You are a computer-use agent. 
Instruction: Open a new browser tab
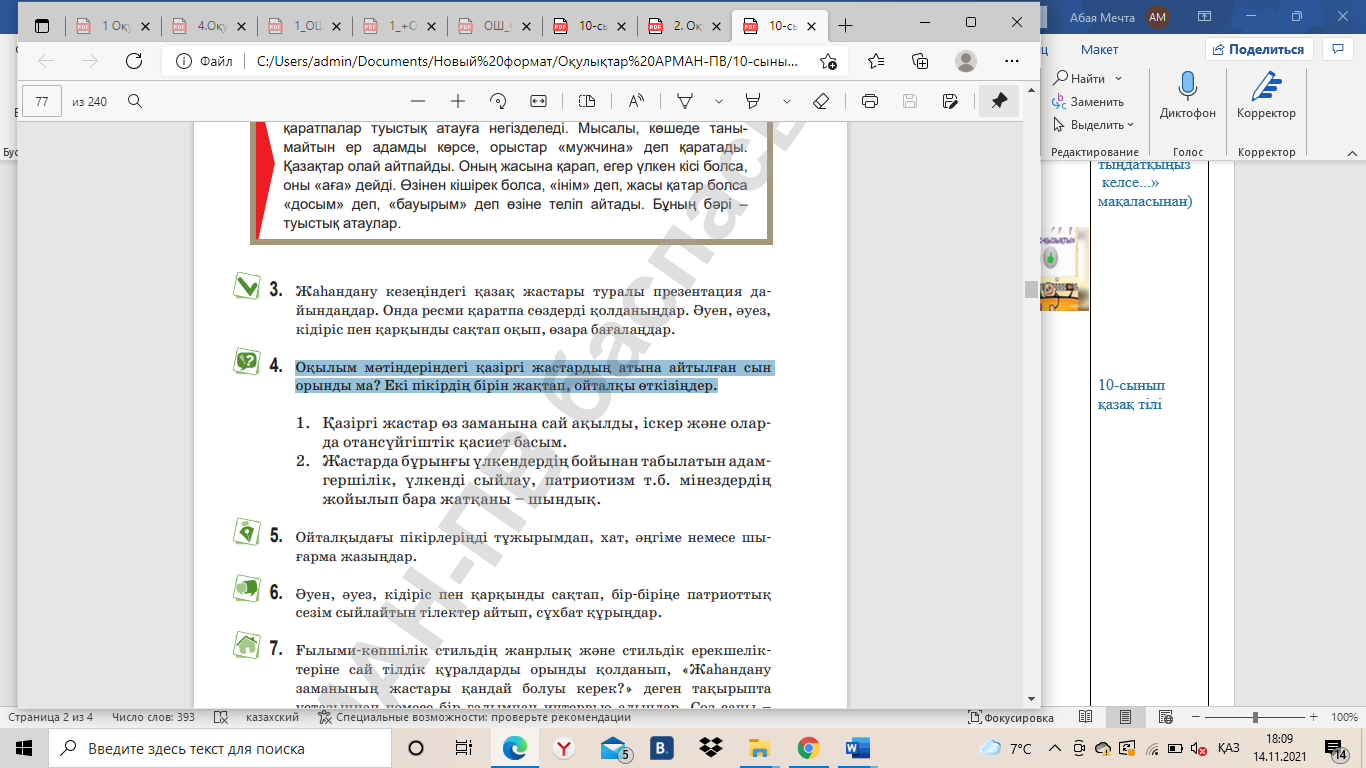(x=846, y=25)
